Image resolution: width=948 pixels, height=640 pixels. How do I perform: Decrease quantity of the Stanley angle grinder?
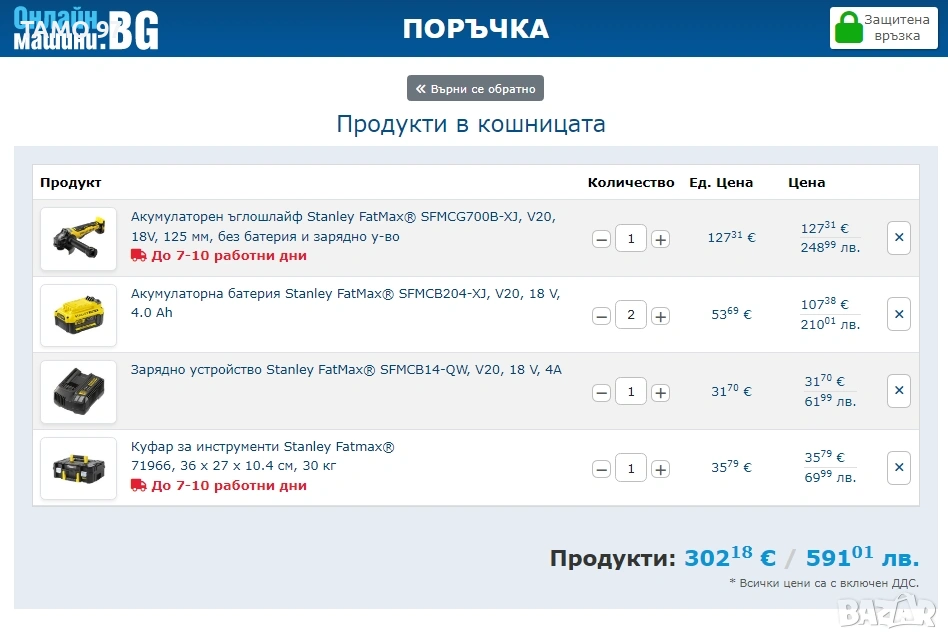click(601, 239)
